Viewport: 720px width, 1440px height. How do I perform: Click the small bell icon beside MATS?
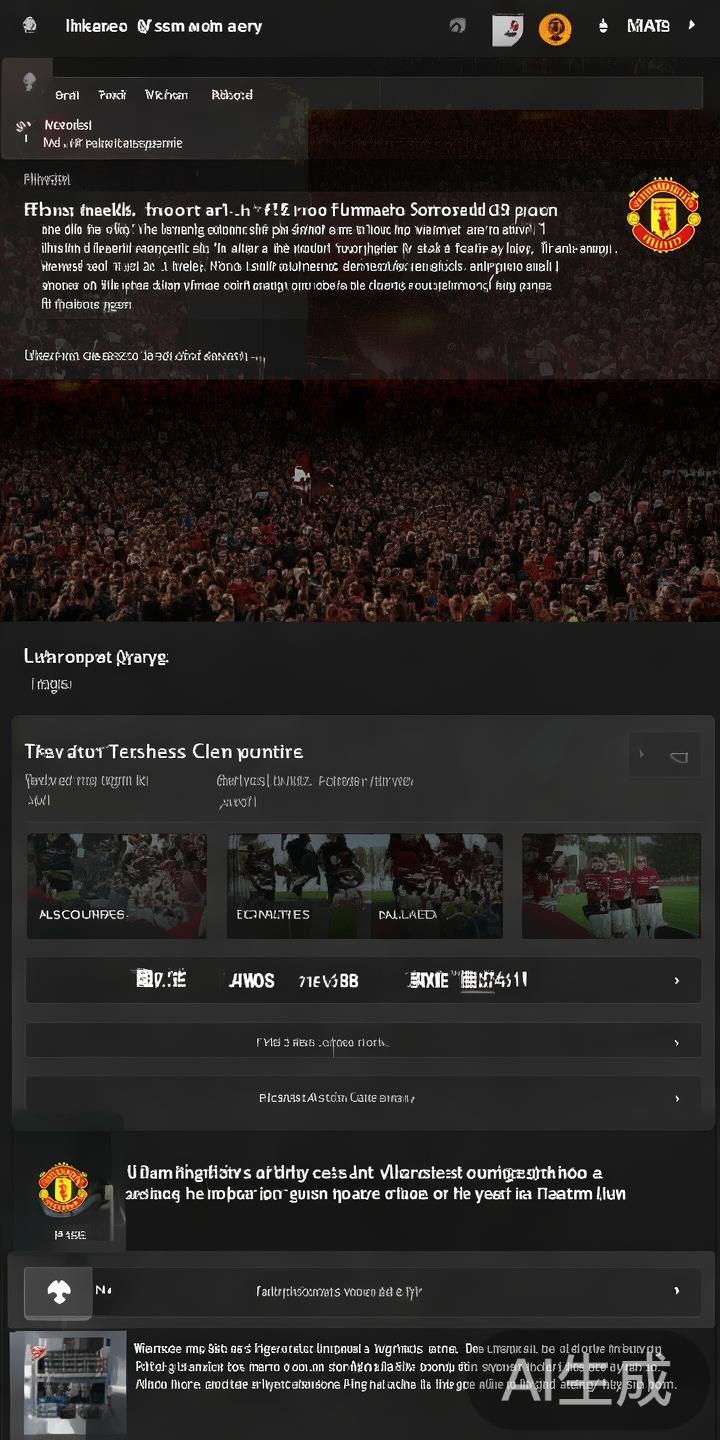point(603,27)
